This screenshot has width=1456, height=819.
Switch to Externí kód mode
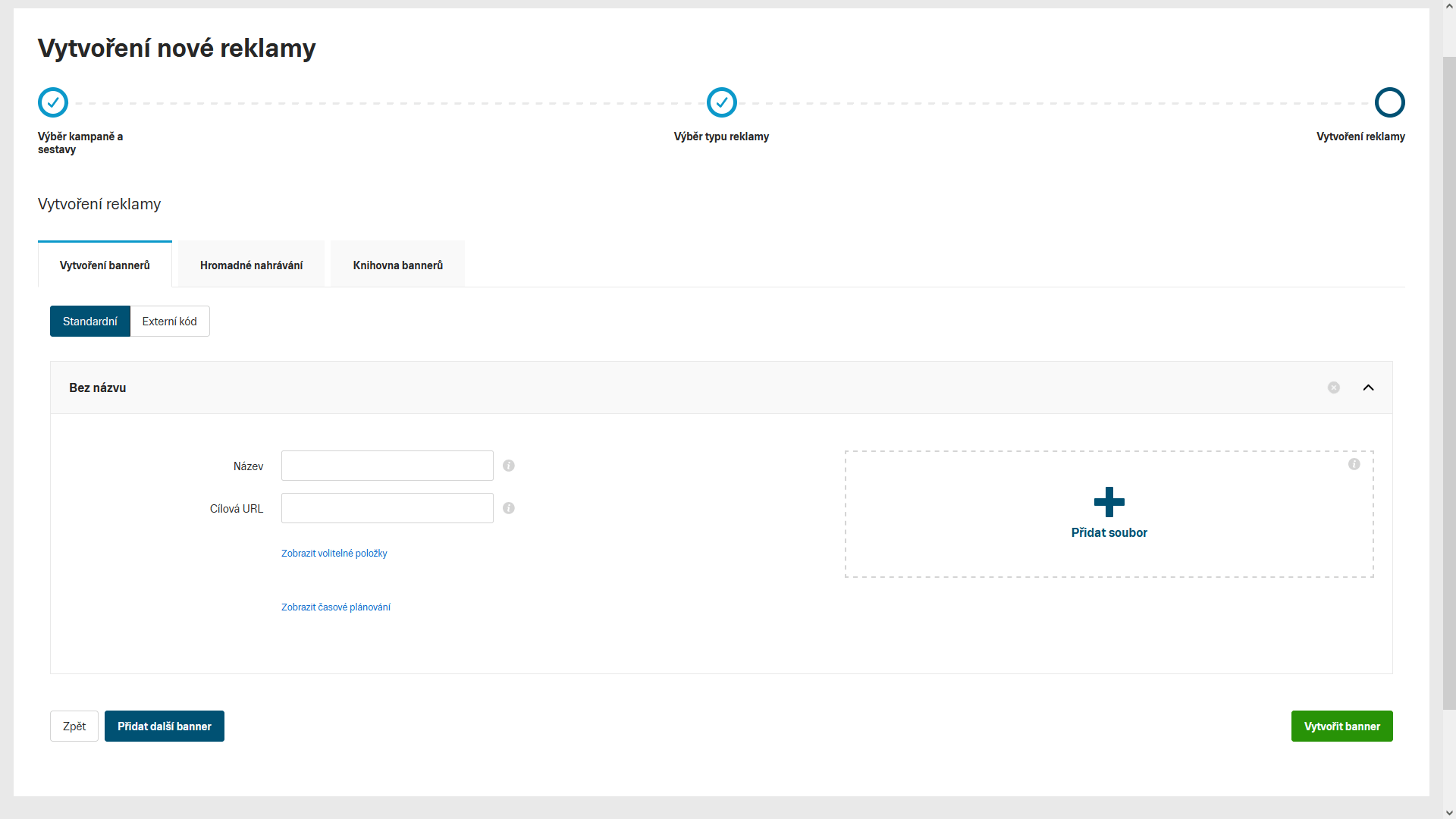(170, 322)
